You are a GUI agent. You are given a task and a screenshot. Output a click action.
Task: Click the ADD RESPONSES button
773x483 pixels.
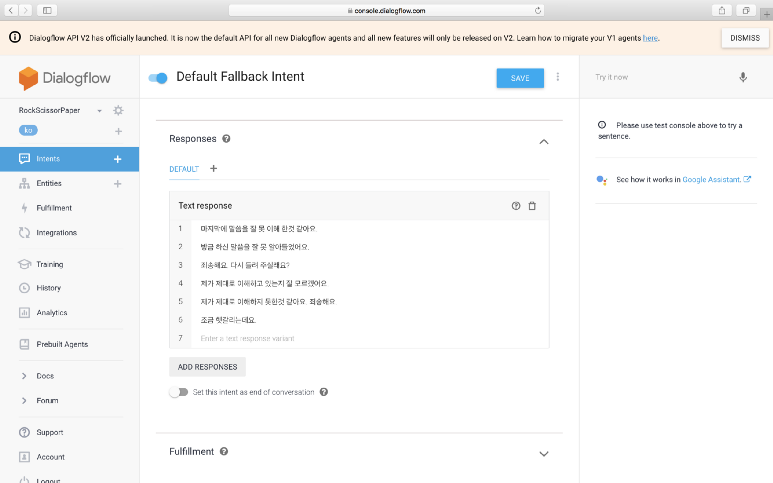[x=208, y=367]
